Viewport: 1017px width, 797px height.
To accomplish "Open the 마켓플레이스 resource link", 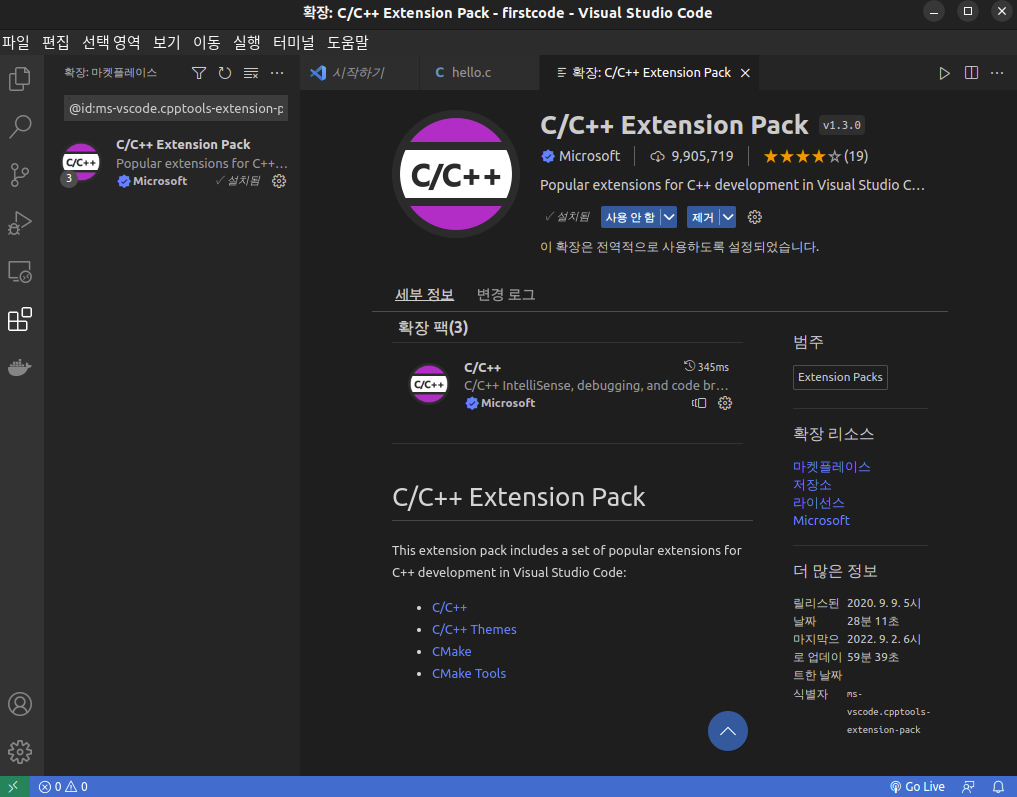I will click(832, 467).
